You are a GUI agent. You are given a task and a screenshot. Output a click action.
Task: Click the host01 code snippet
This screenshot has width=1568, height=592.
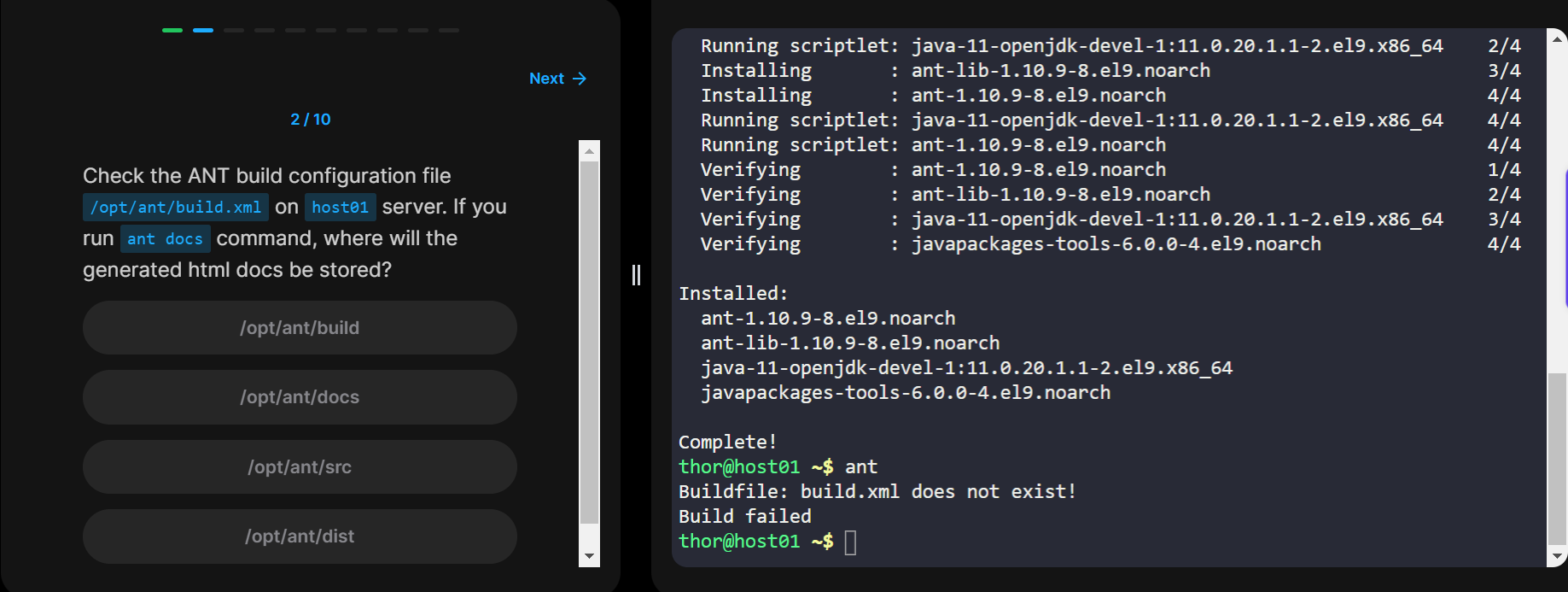(x=340, y=208)
